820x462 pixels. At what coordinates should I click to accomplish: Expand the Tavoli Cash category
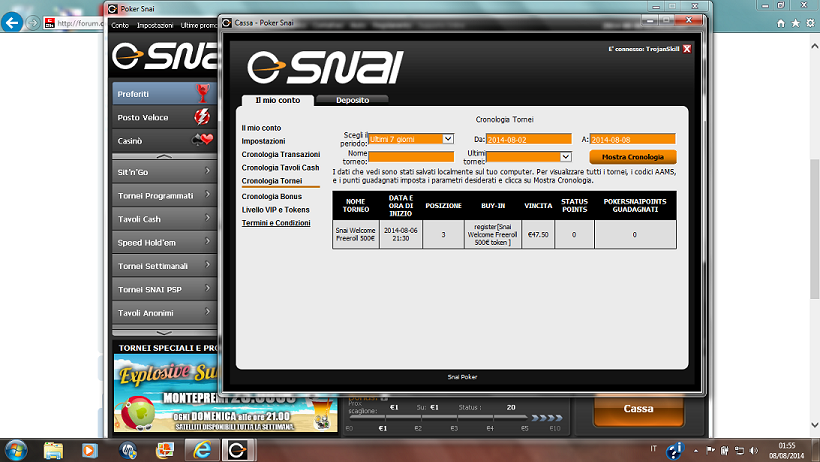tap(164, 219)
